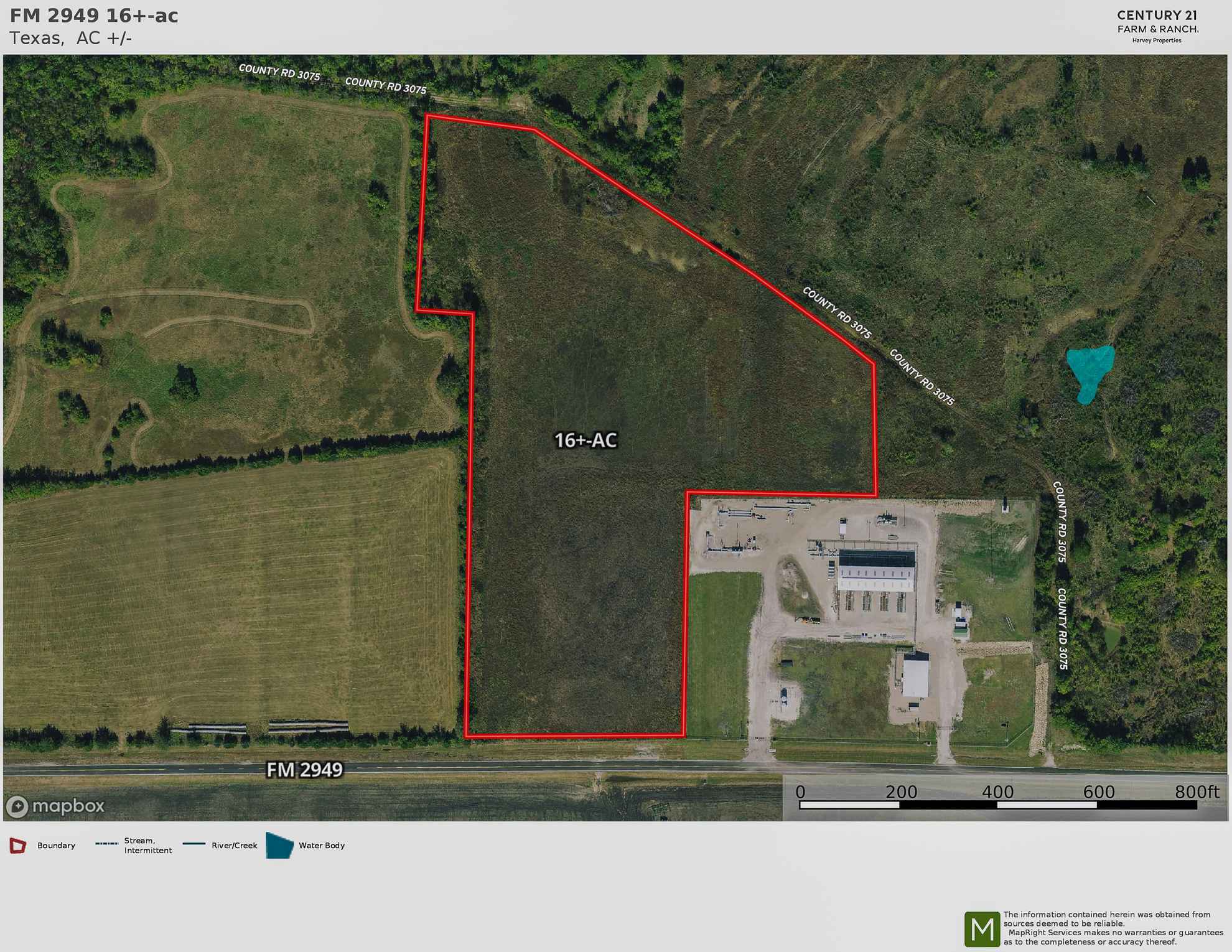This screenshot has height=952, width=1232.
Task: Select the 16+-AC parcel label
Action: 586,441
